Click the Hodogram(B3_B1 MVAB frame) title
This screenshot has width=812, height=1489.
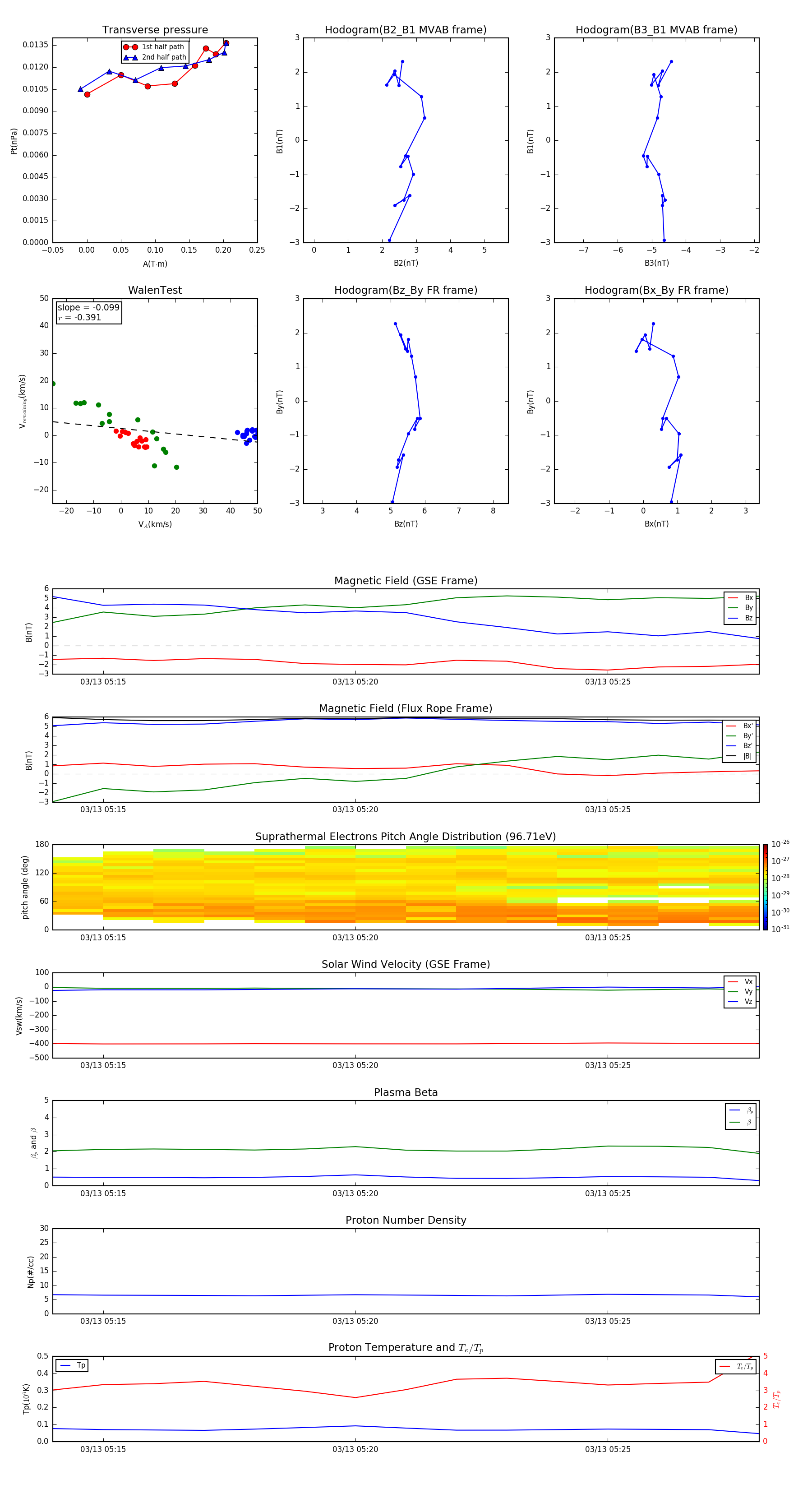(656, 30)
